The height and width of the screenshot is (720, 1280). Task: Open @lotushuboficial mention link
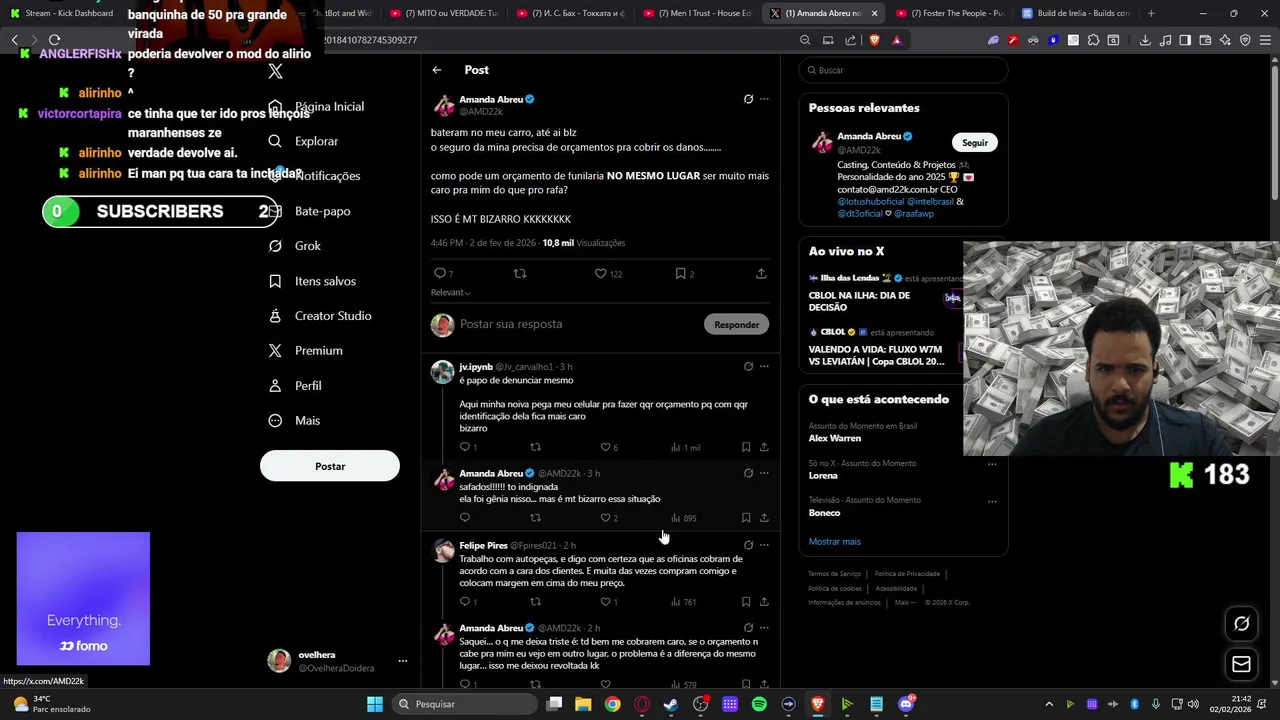point(870,201)
